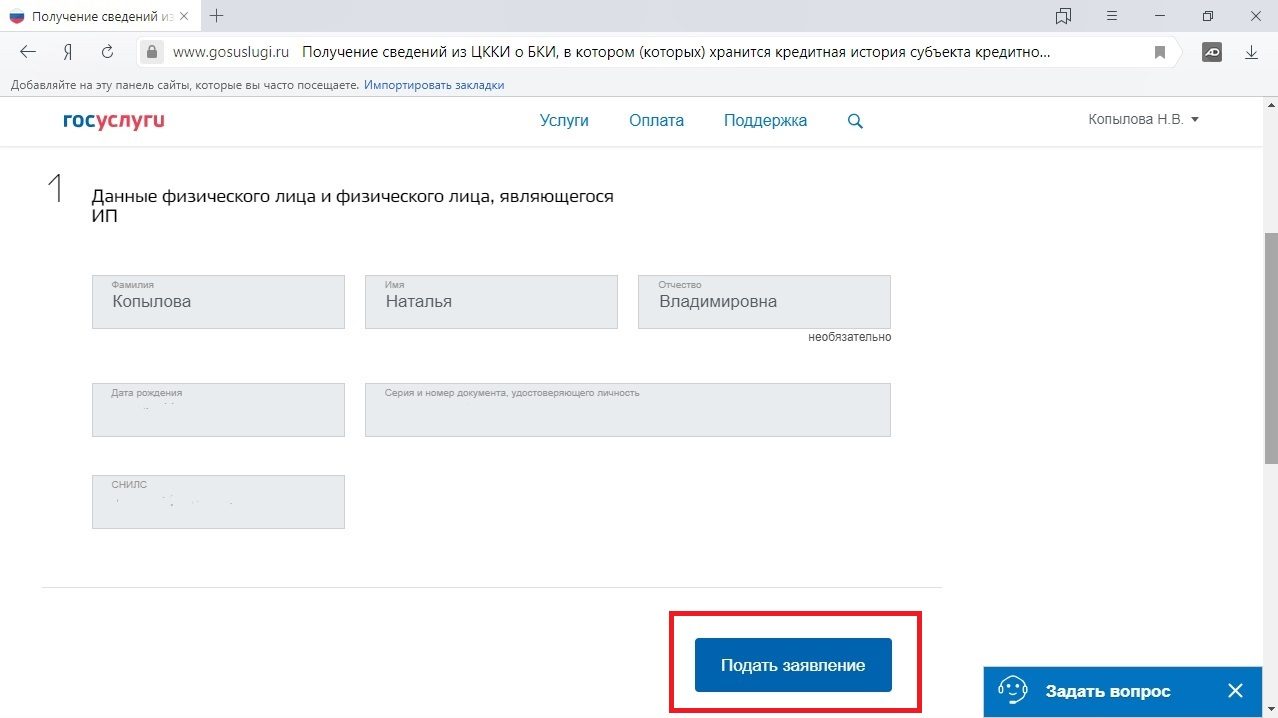The width and height of the screenshot is (1278, 718).
Task: Open the Поддержка section
Action: [x=765, y=120]
